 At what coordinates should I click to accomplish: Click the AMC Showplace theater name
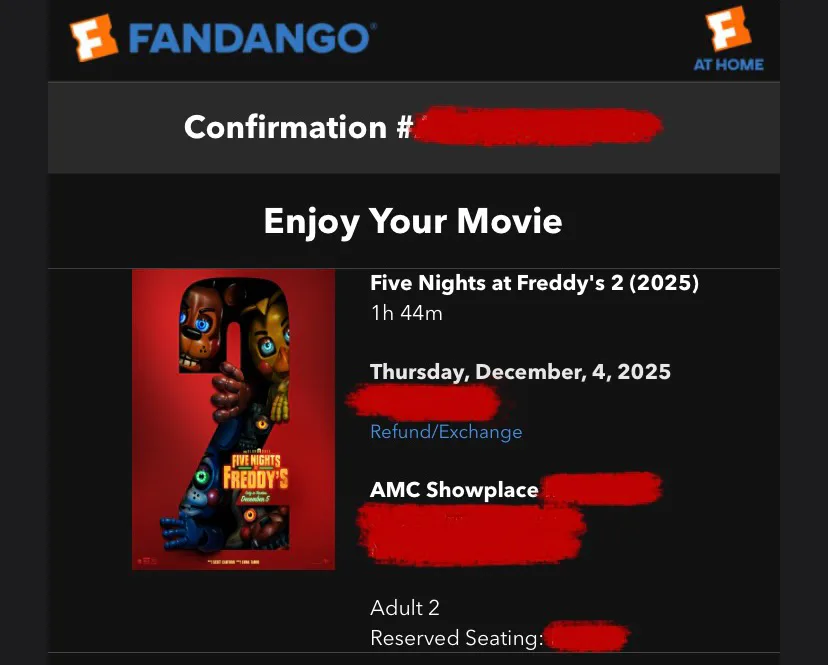(454, 490)
